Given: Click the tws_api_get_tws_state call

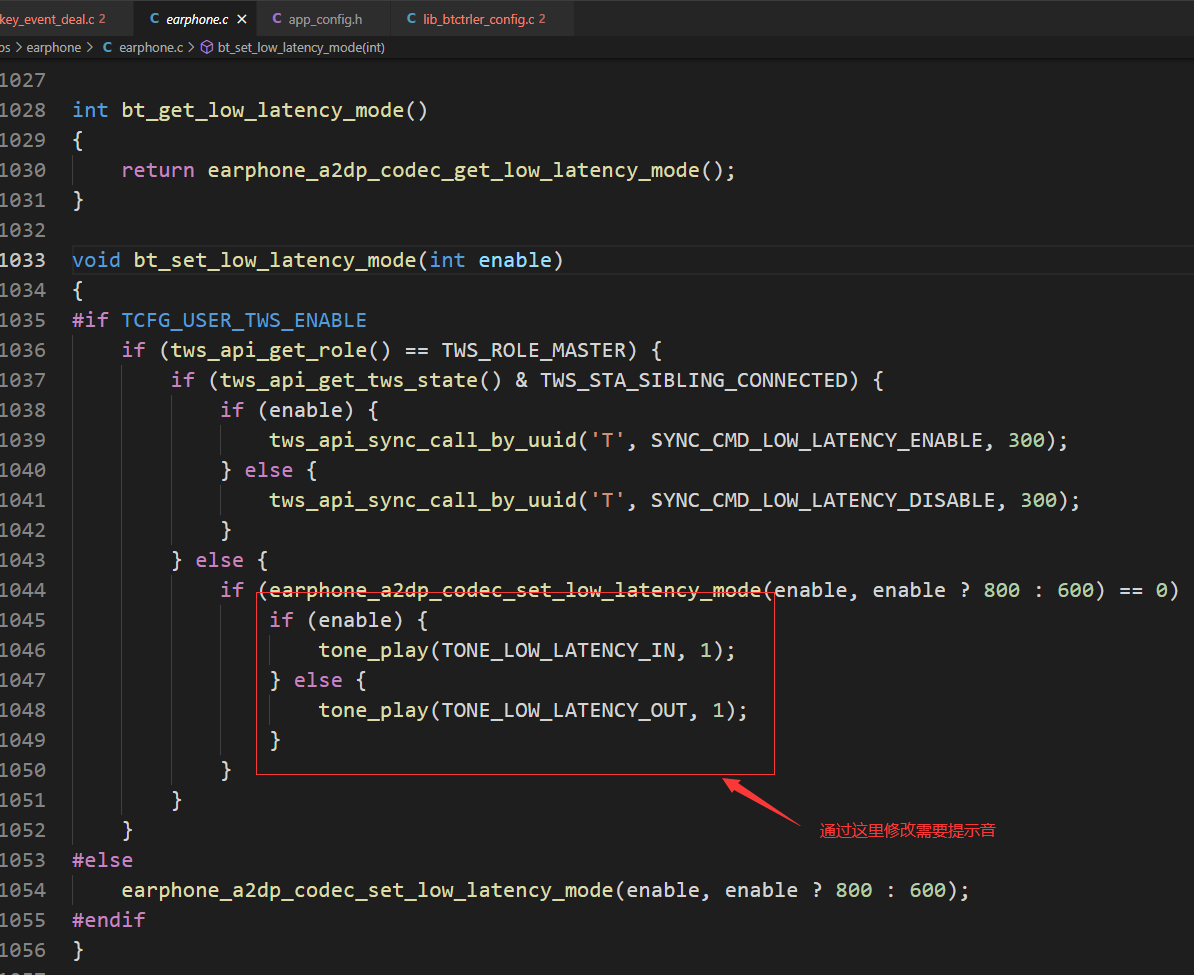Looking at the screenshot, I should (349, 380).
